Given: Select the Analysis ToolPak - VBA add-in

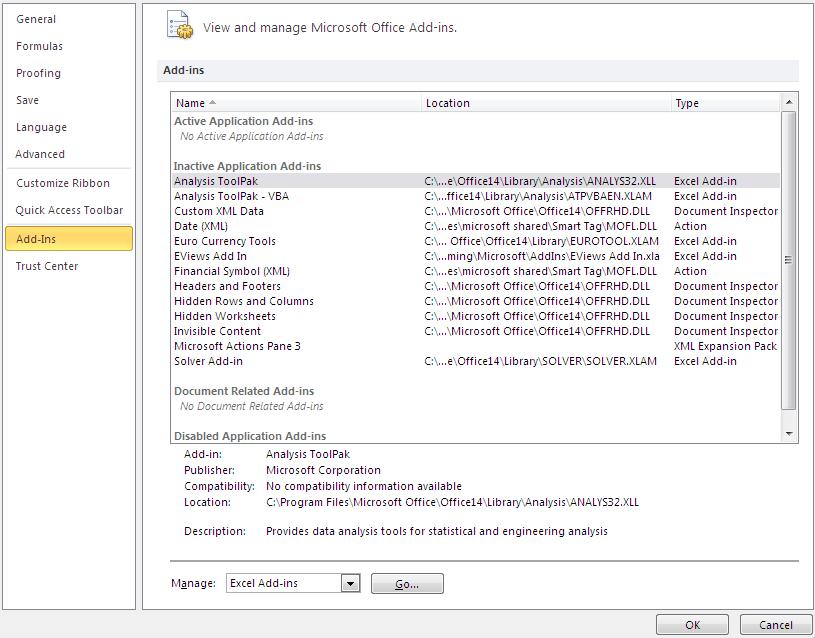Looking at the screenshot, I should (476, 196).
